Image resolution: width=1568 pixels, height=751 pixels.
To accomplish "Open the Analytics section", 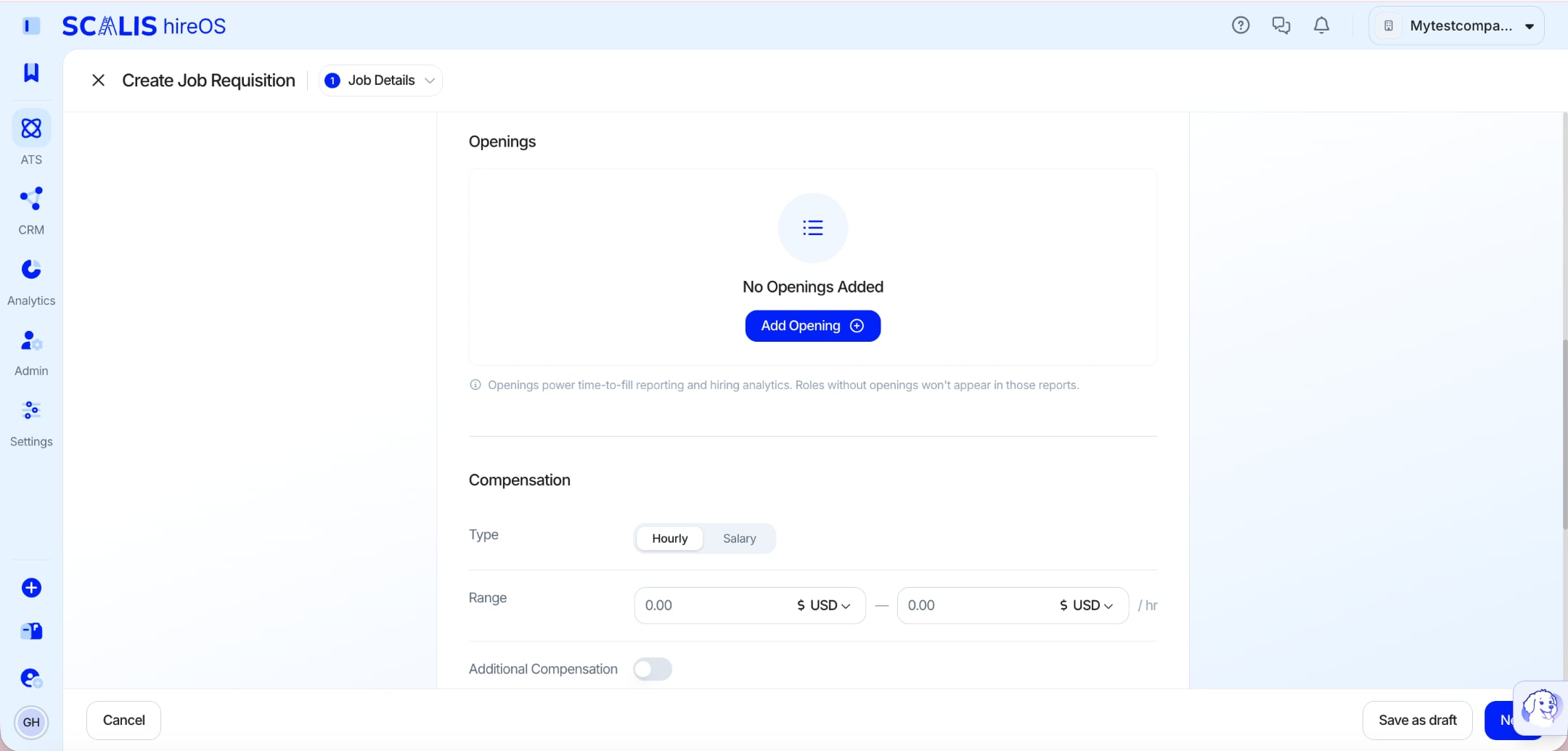I will click(31, 282).
